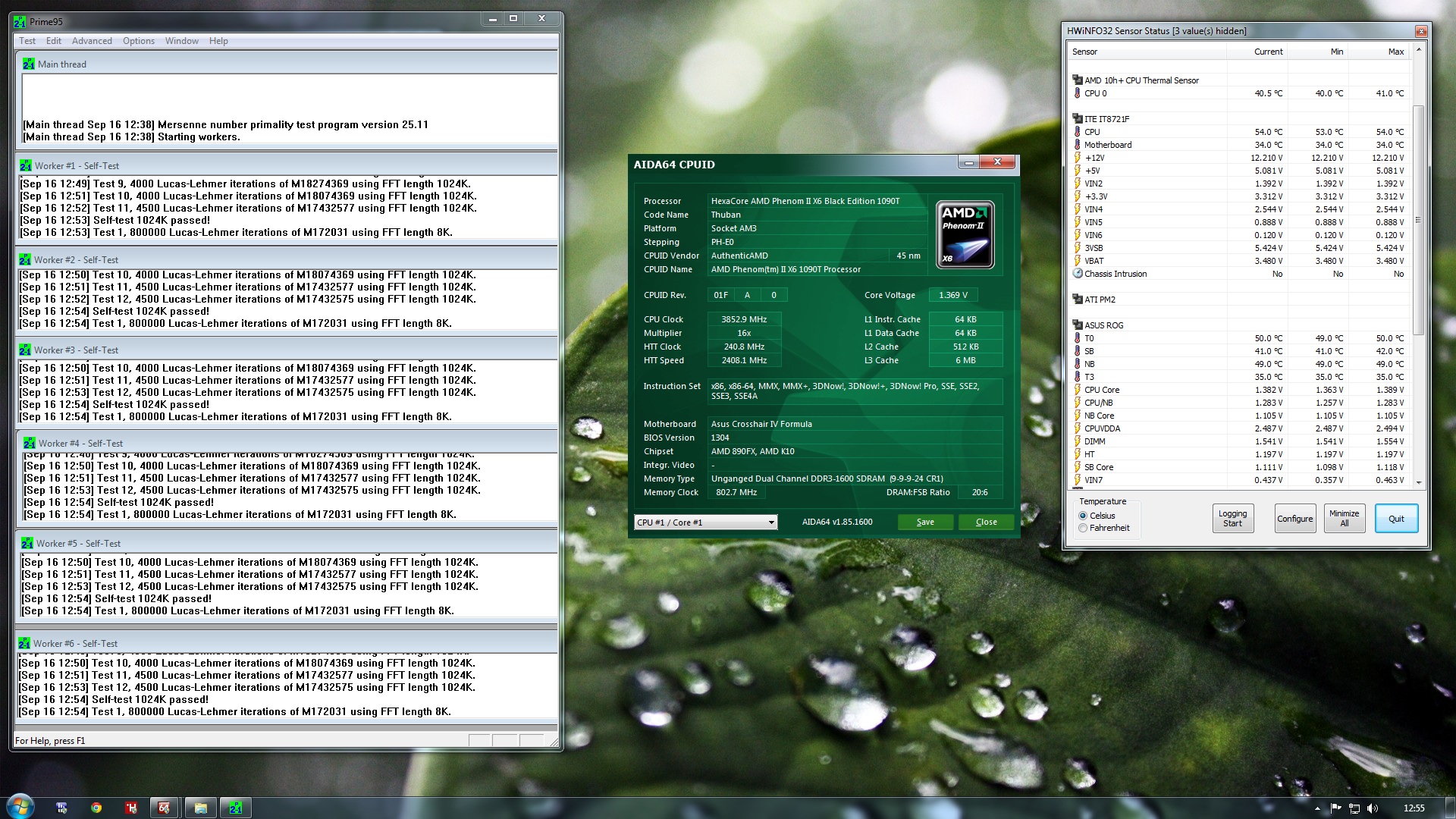The height and width of the screenshot is (819, 1456).
Task: Click Min column header in HWiNFO
Action: (x=1317, y=52)
